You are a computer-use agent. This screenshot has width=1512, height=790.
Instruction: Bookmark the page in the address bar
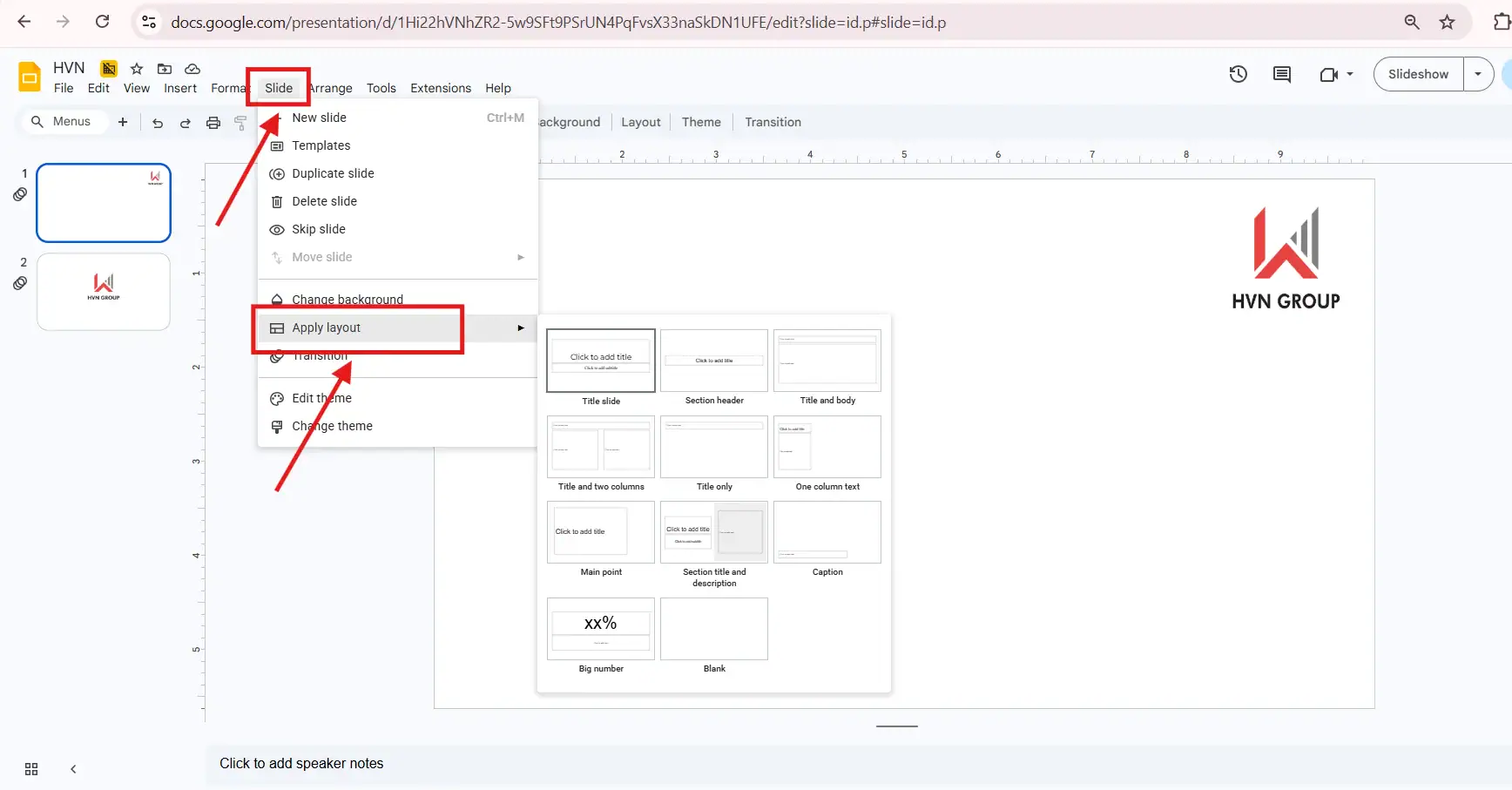(1448, 22)
